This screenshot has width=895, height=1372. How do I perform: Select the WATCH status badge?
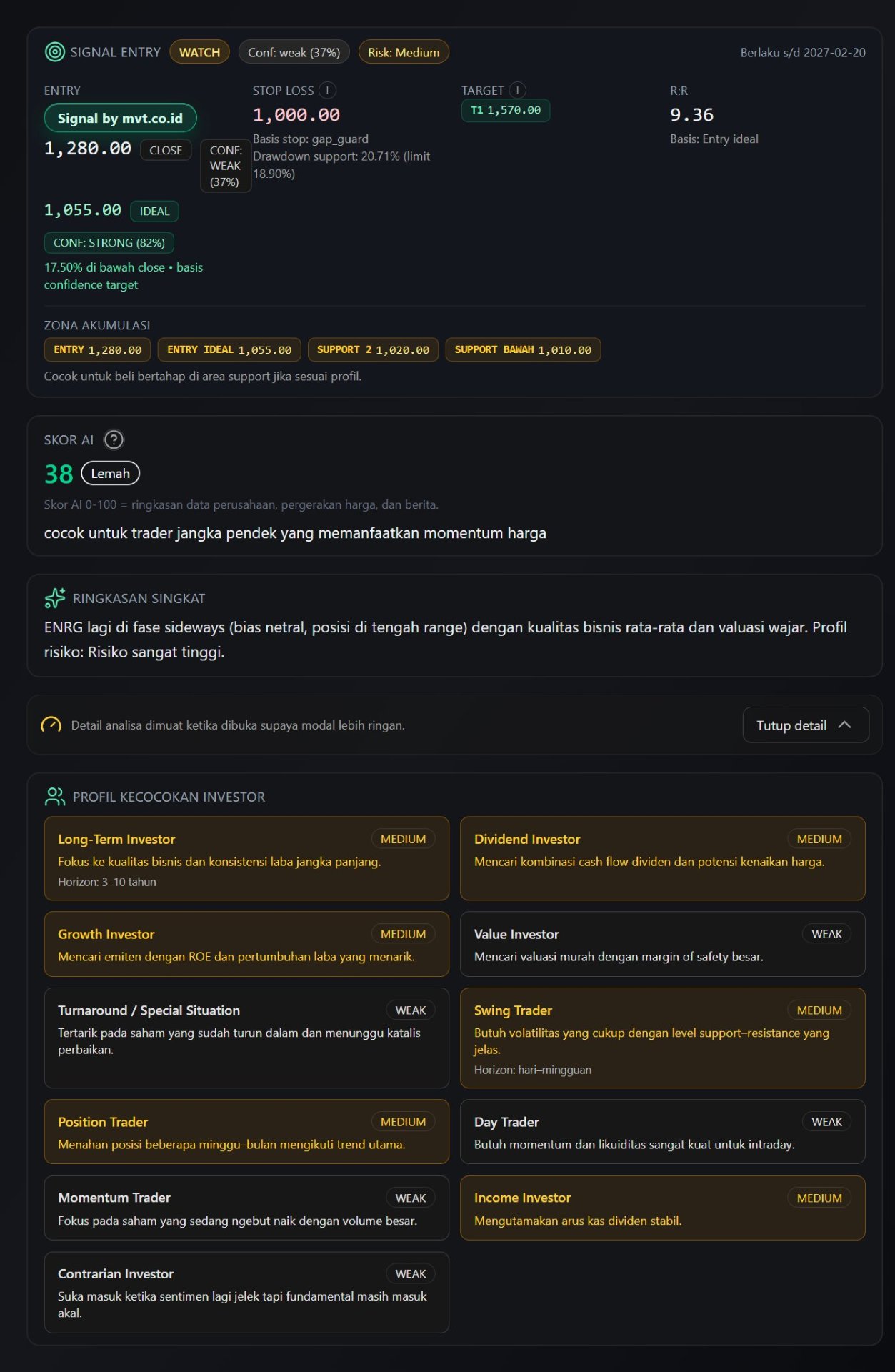click(x=199, y=52)
